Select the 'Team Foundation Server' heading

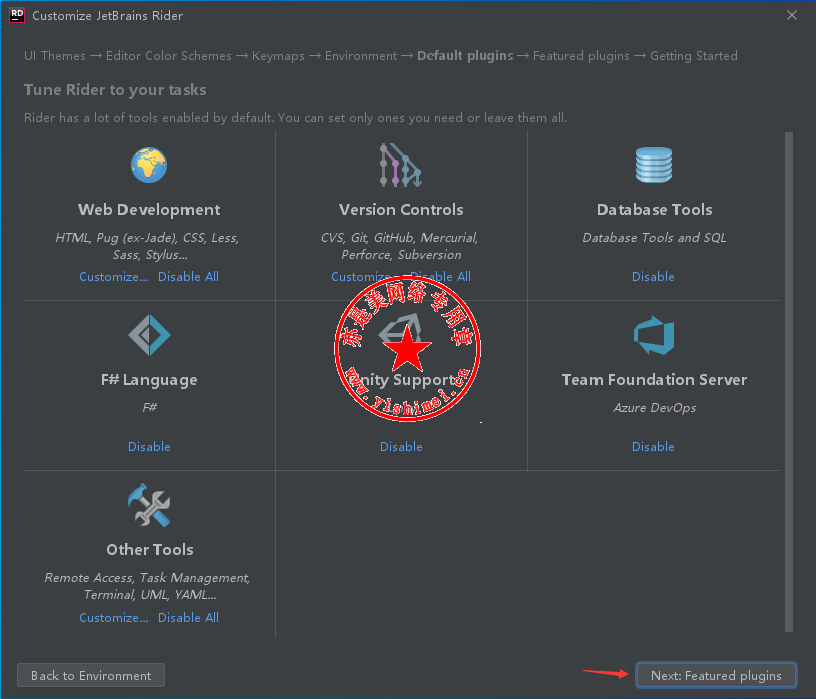654,380
